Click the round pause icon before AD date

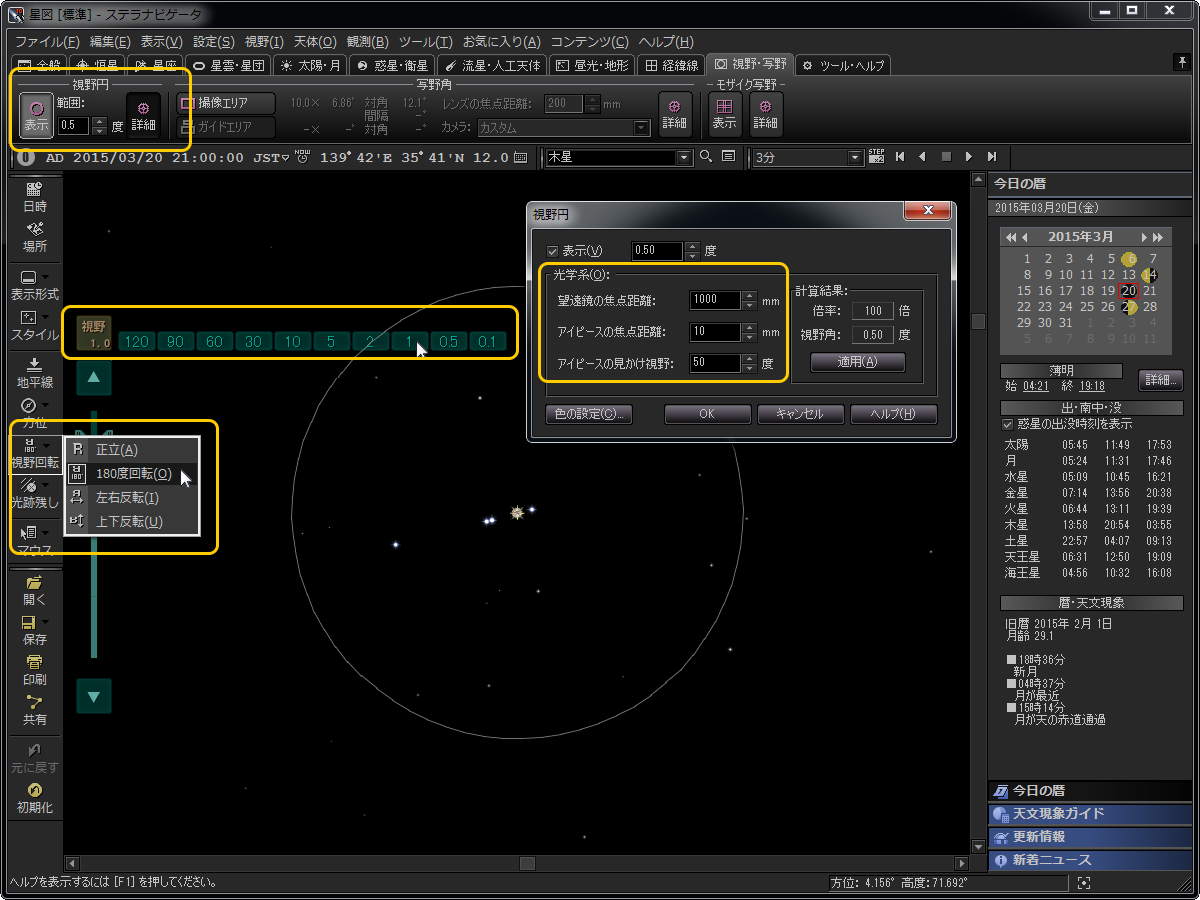pos(25,157)
